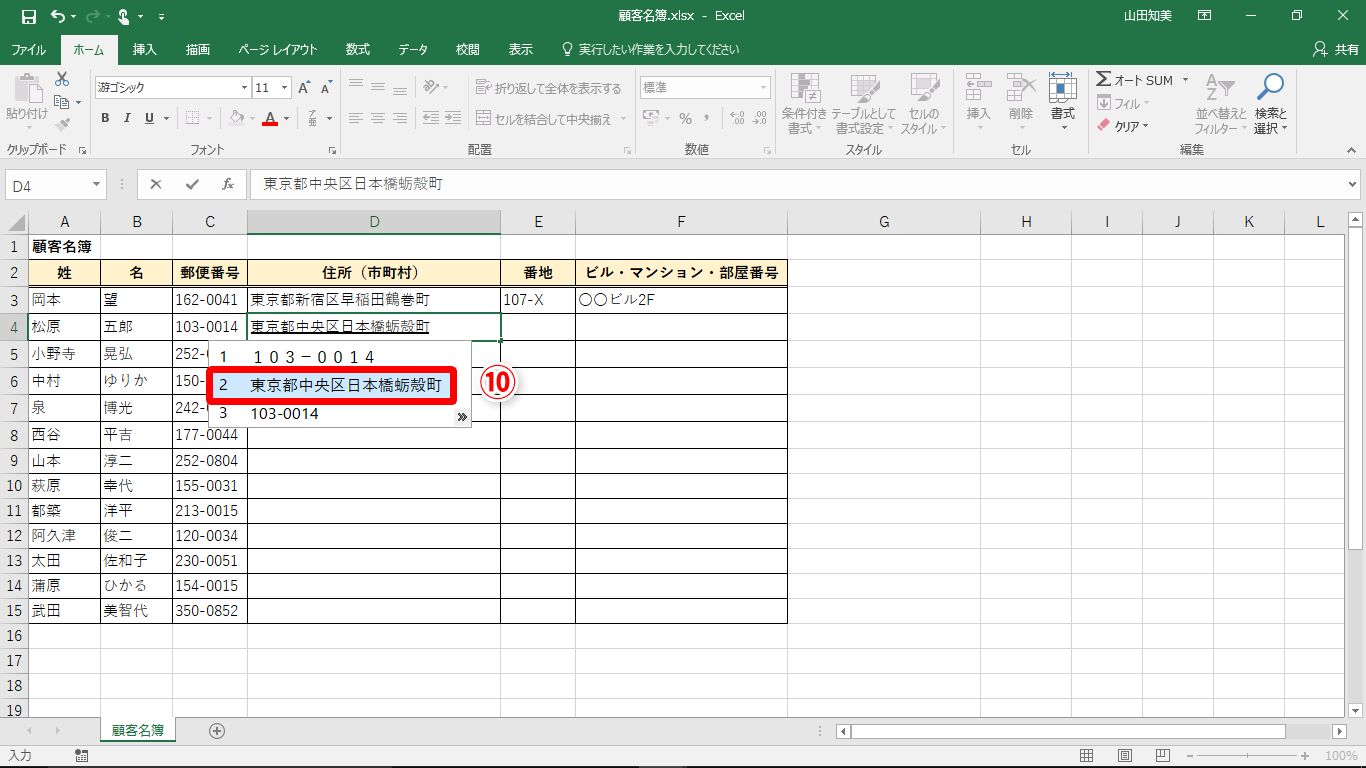Click the Save icon in the title bar

[29, 16]
